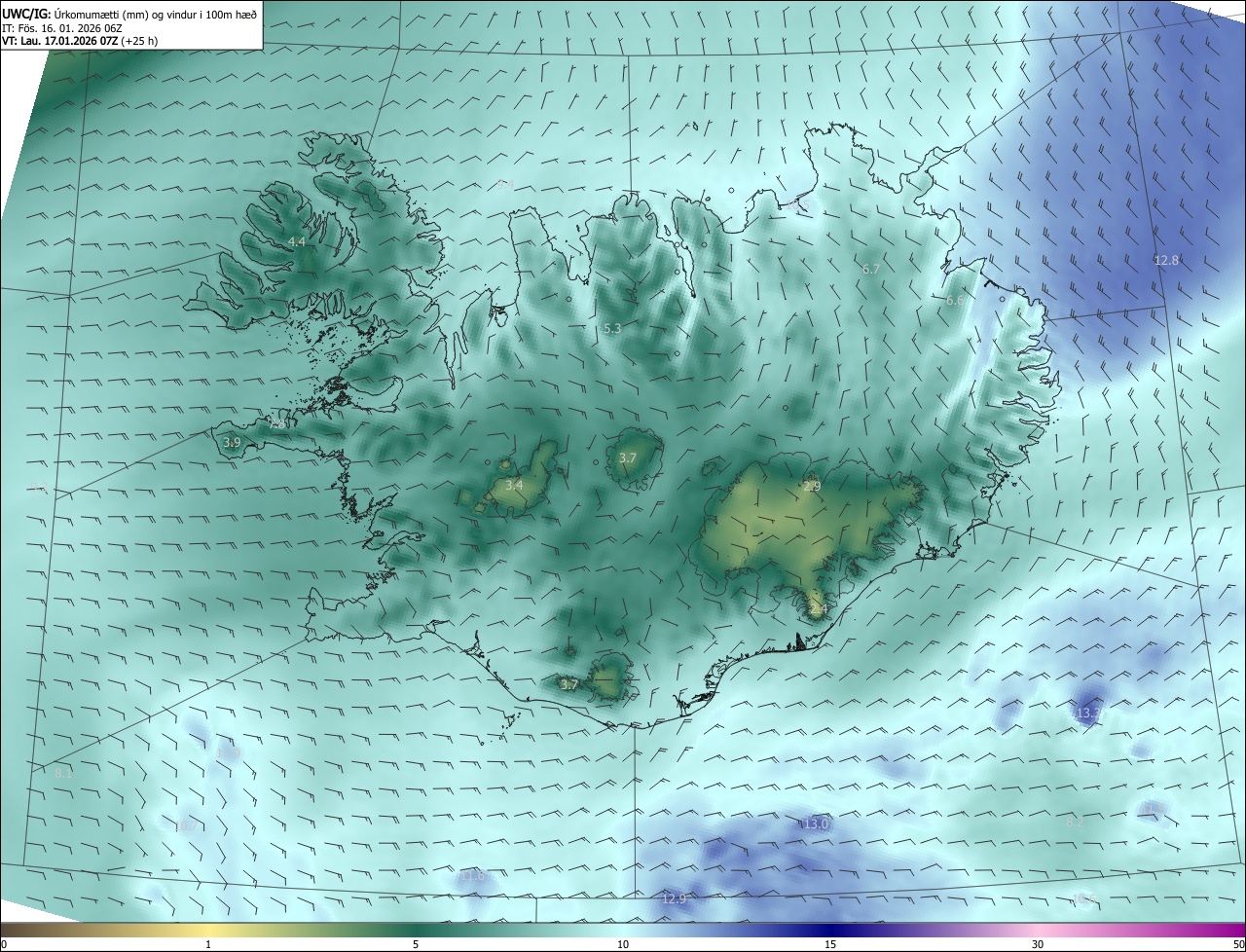
Task: Click the 12.9 value near the bottom edge
Action: click(x=674, y=898)
